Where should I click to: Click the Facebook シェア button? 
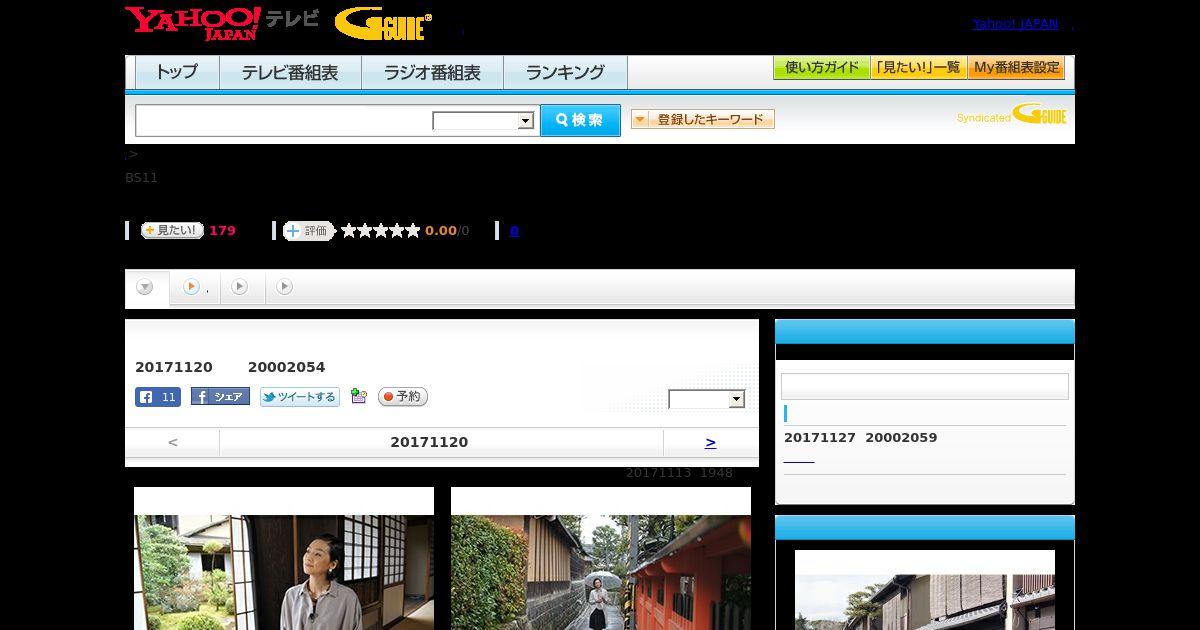click(220, 397)
